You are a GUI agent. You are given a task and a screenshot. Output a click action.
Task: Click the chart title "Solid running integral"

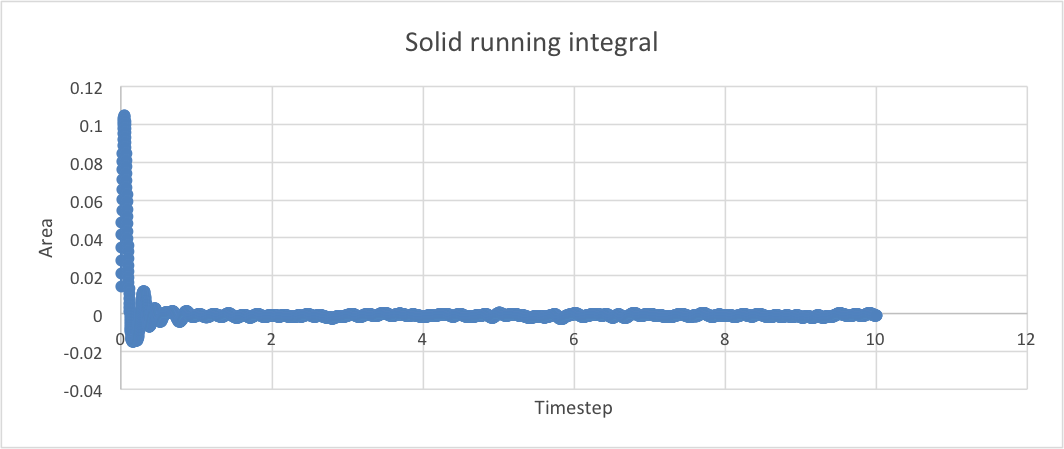[x=530, y=43]
